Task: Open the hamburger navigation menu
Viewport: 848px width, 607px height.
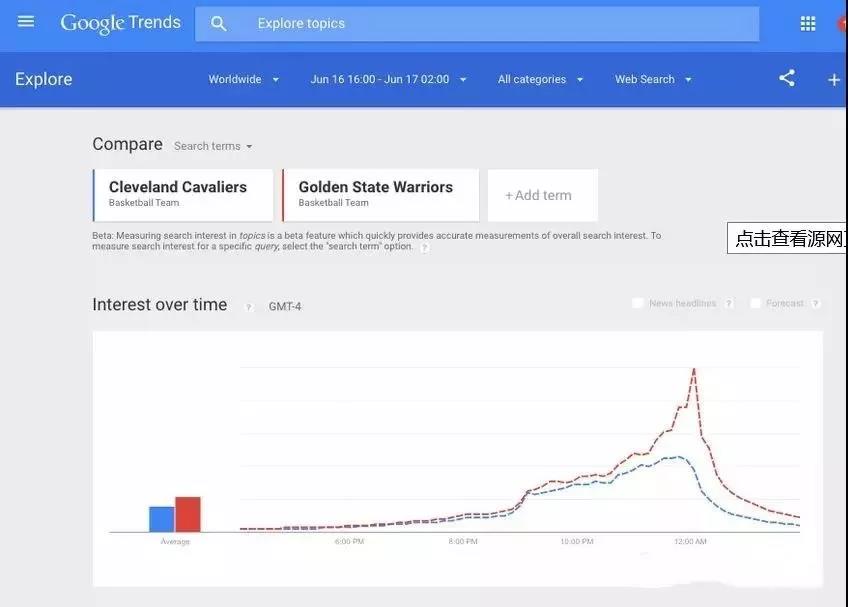Action: click(26, 22)
